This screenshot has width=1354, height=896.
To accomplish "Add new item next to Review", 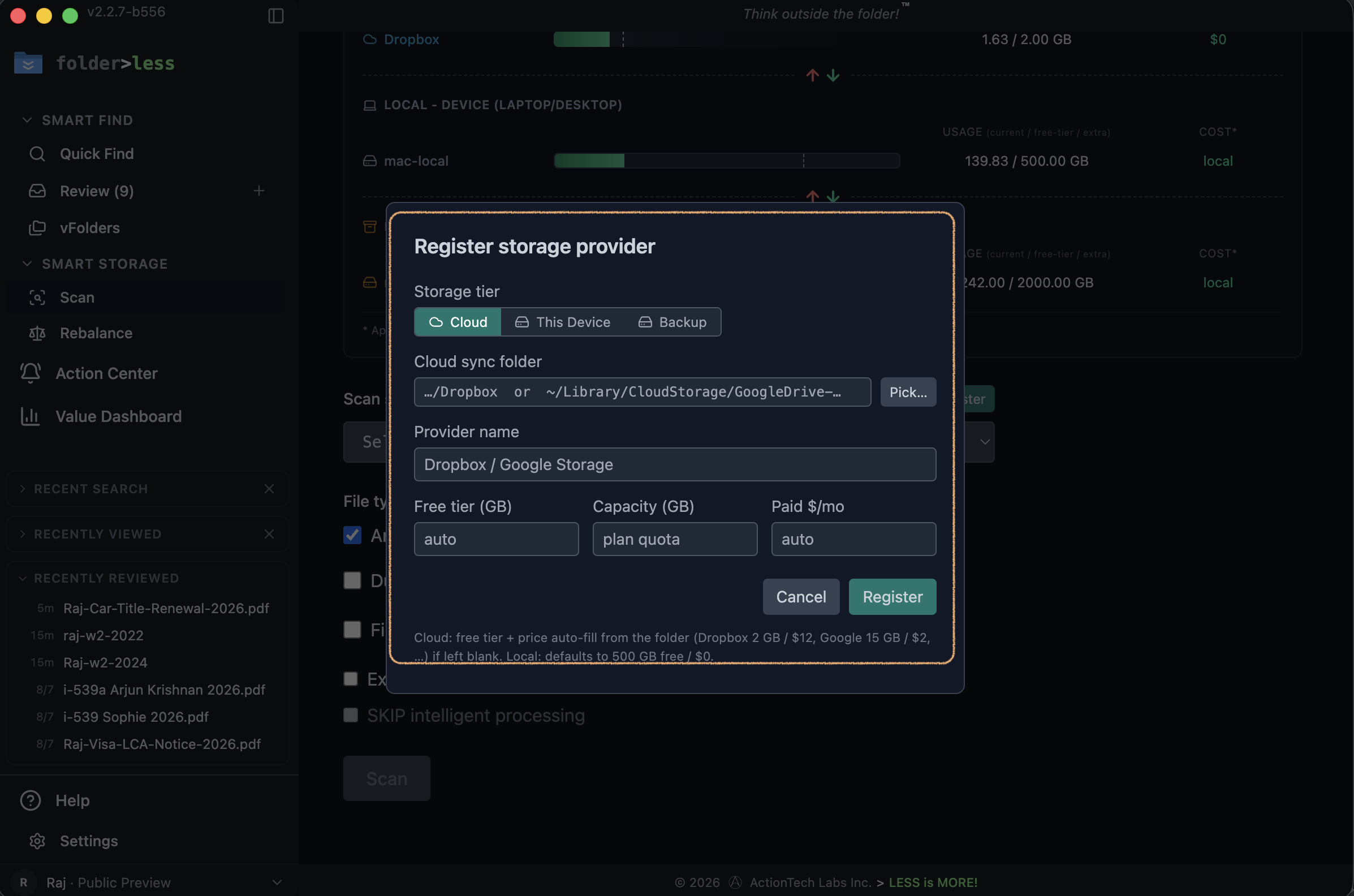I will pos(259,191).
